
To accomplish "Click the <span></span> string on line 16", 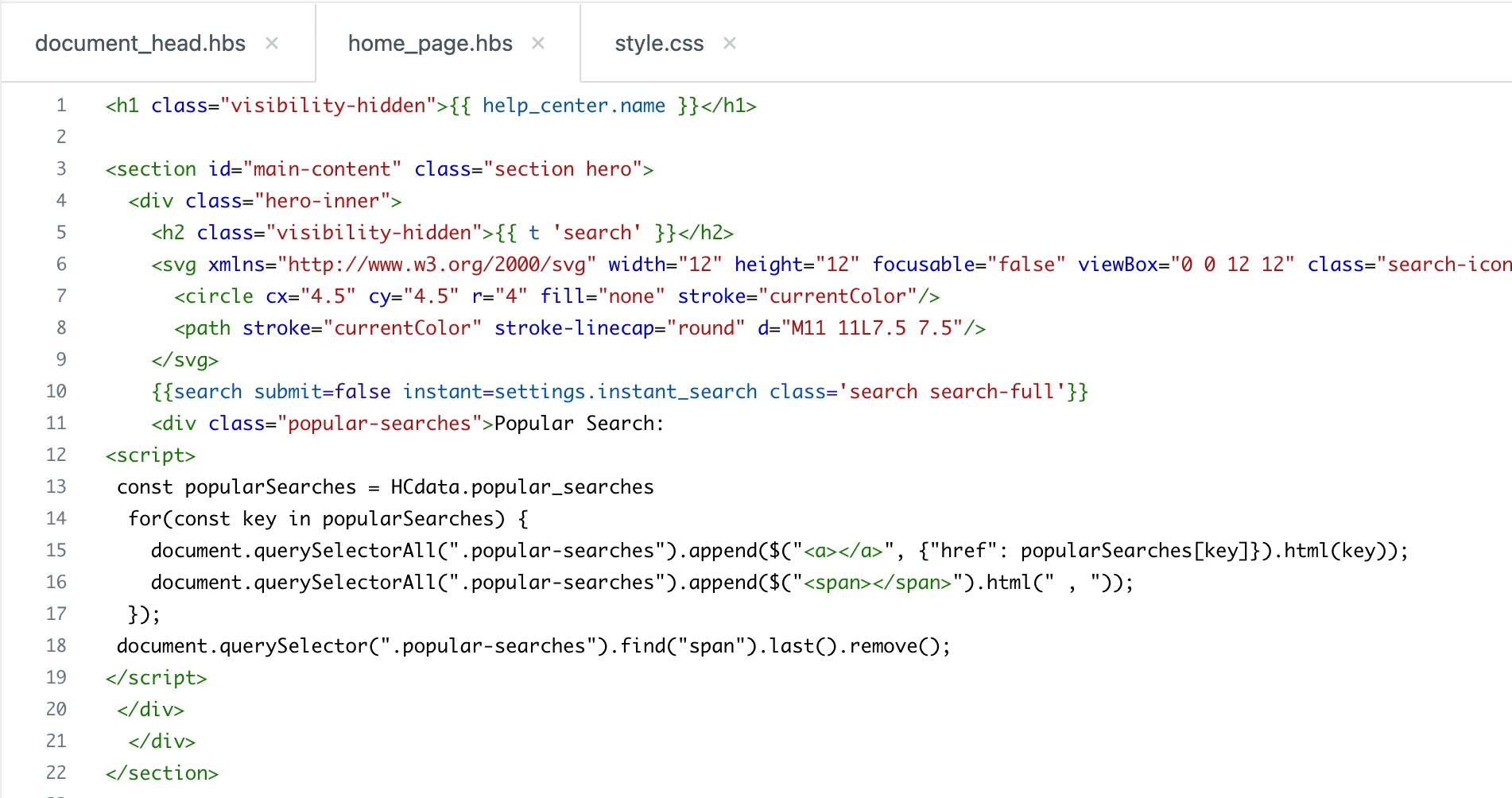I will [x=878, y=583].
